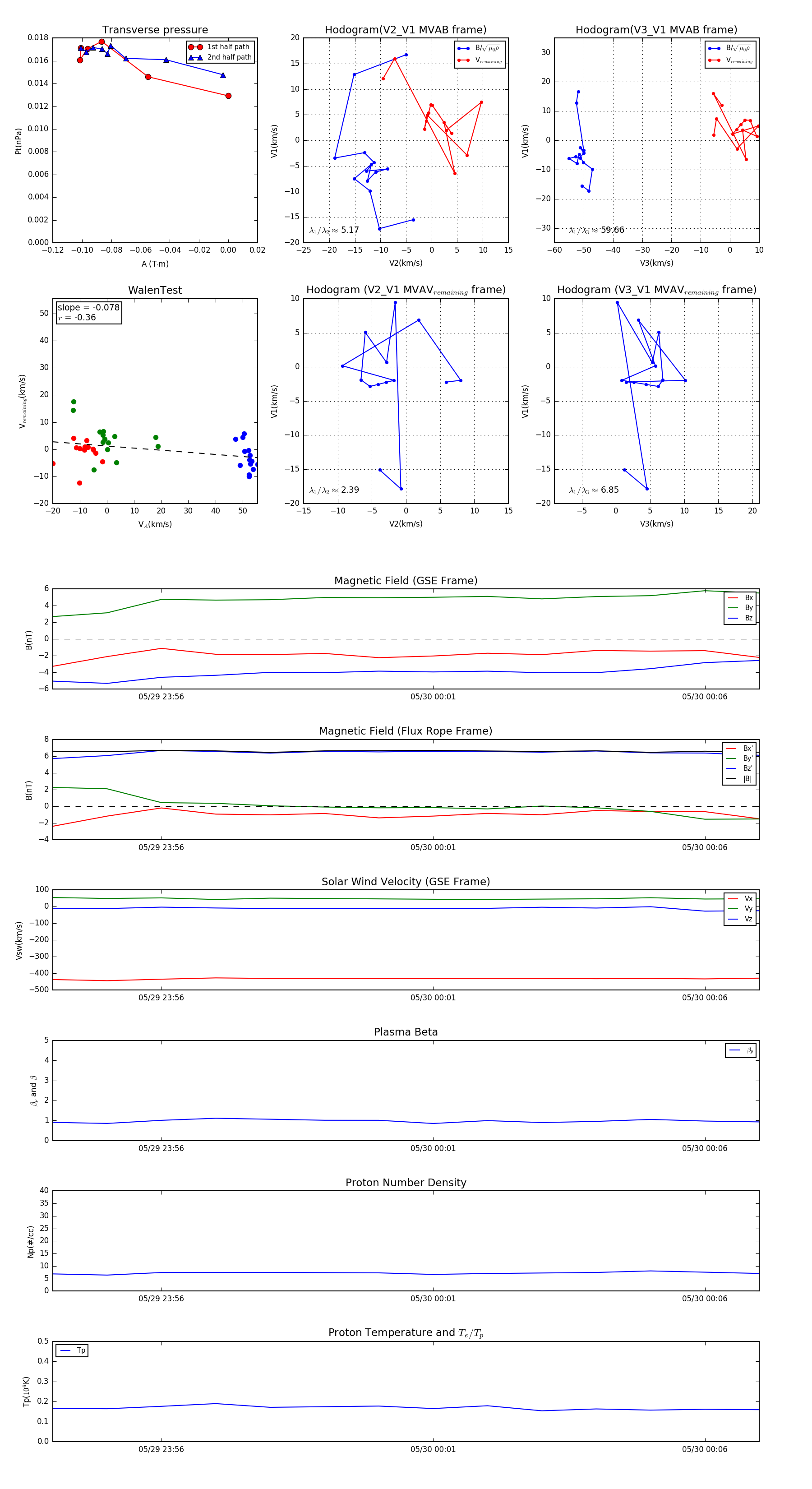Click "05/30 00:01" tick under Solar Wind Velocity plot

433,998
